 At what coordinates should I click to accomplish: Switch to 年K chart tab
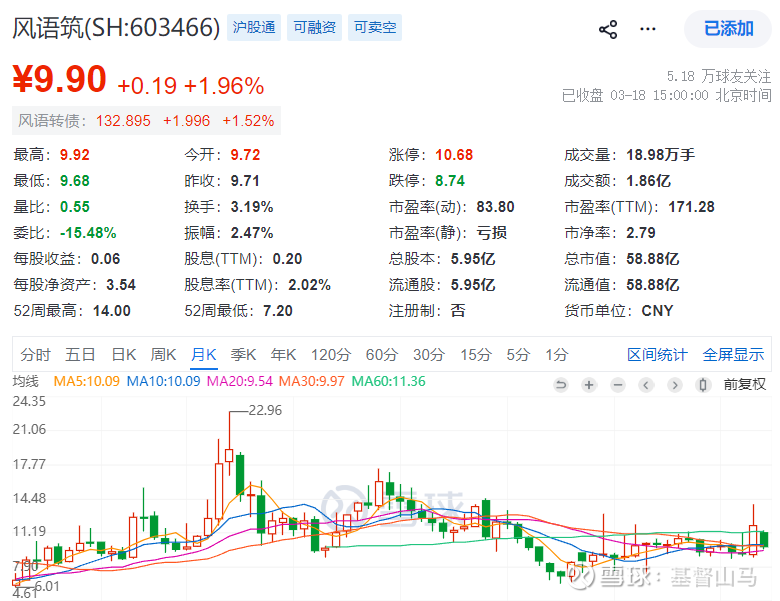point(284,355)
